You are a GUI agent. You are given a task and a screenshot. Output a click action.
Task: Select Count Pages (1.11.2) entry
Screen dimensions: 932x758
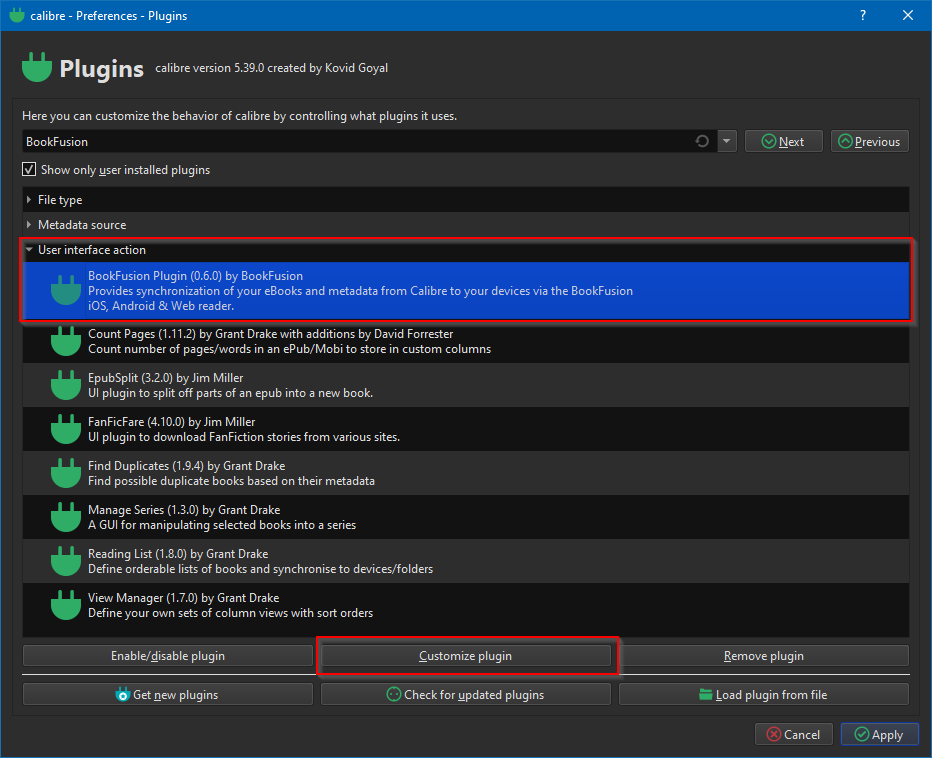pos(466,341)
